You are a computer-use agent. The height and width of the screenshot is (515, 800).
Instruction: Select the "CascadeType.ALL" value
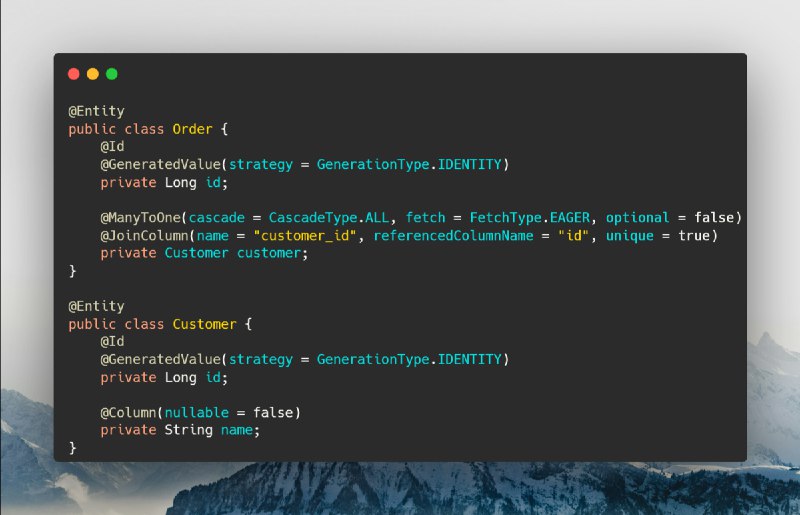tap(329, 218)
